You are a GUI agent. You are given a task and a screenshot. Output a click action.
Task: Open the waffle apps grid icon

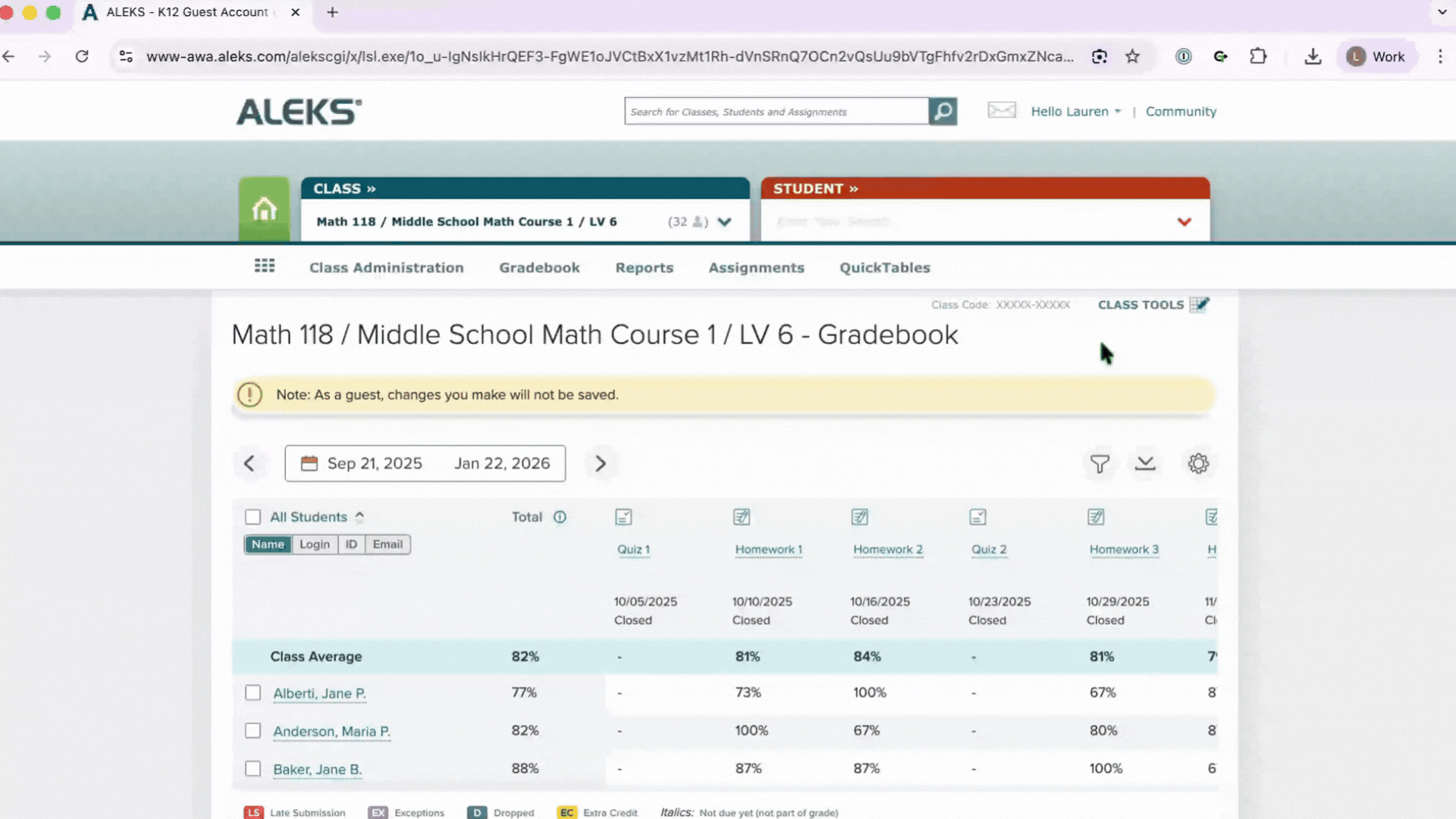click(264, 265)
